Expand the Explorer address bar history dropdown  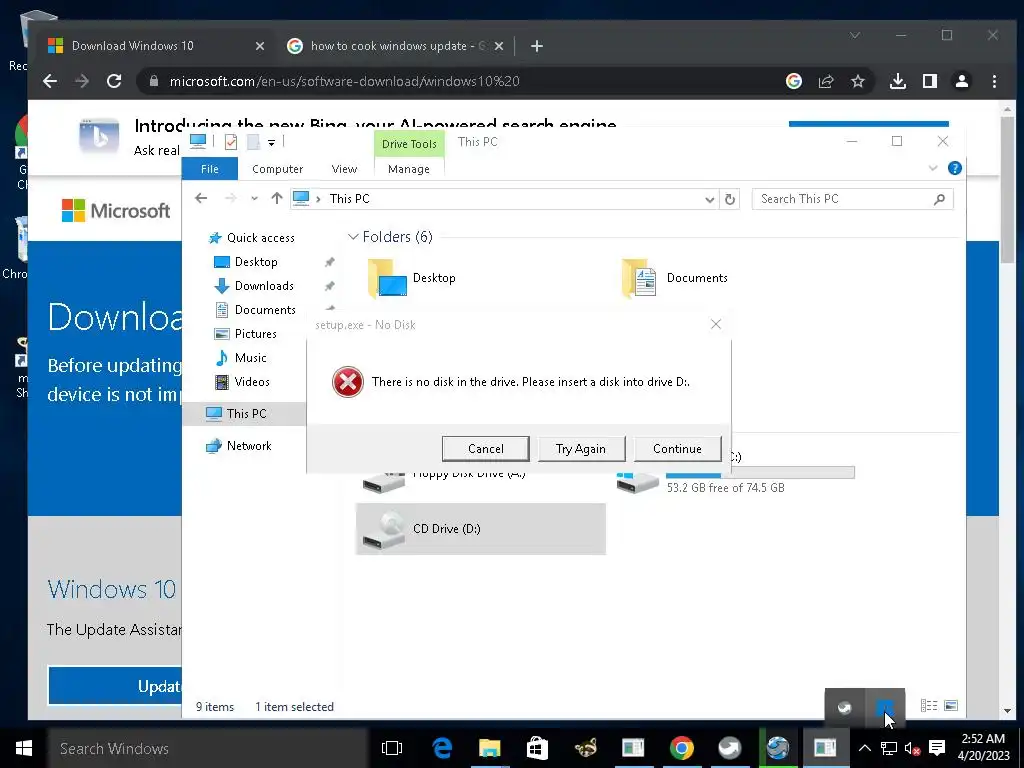(x=709, y=199)
